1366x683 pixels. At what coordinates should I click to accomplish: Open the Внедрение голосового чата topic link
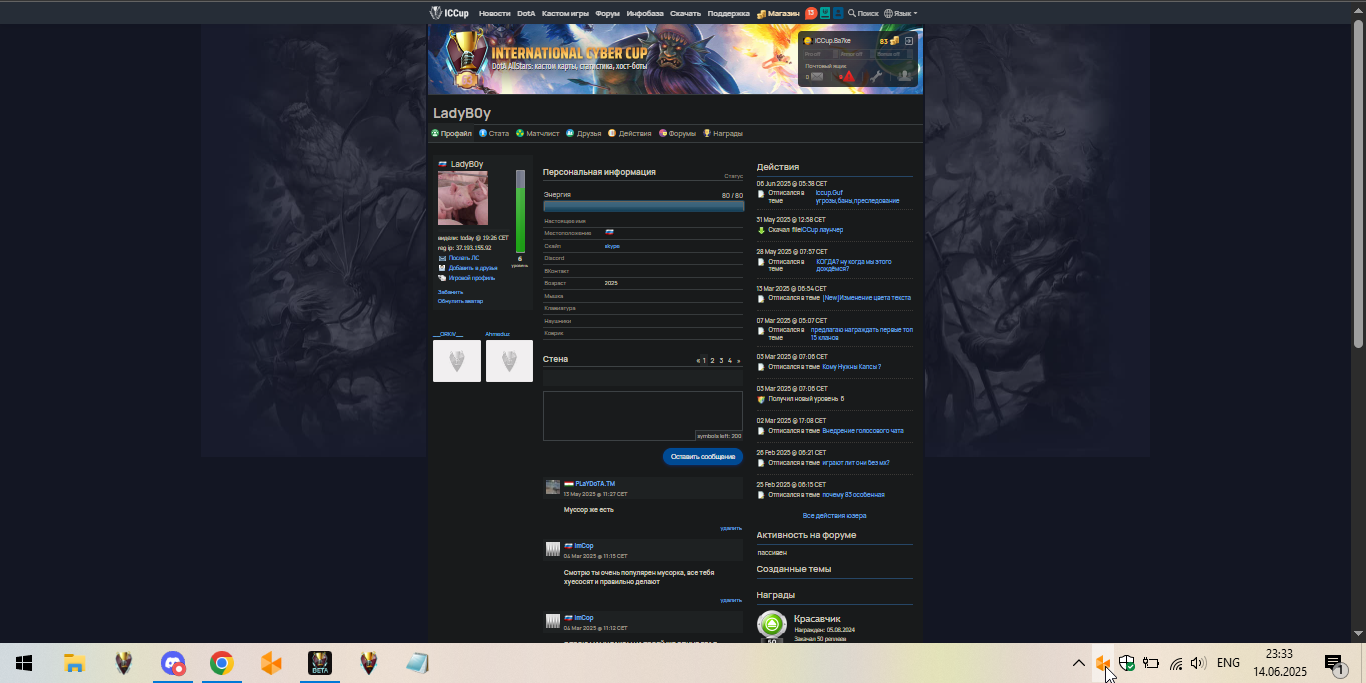(x=863, y=431)
